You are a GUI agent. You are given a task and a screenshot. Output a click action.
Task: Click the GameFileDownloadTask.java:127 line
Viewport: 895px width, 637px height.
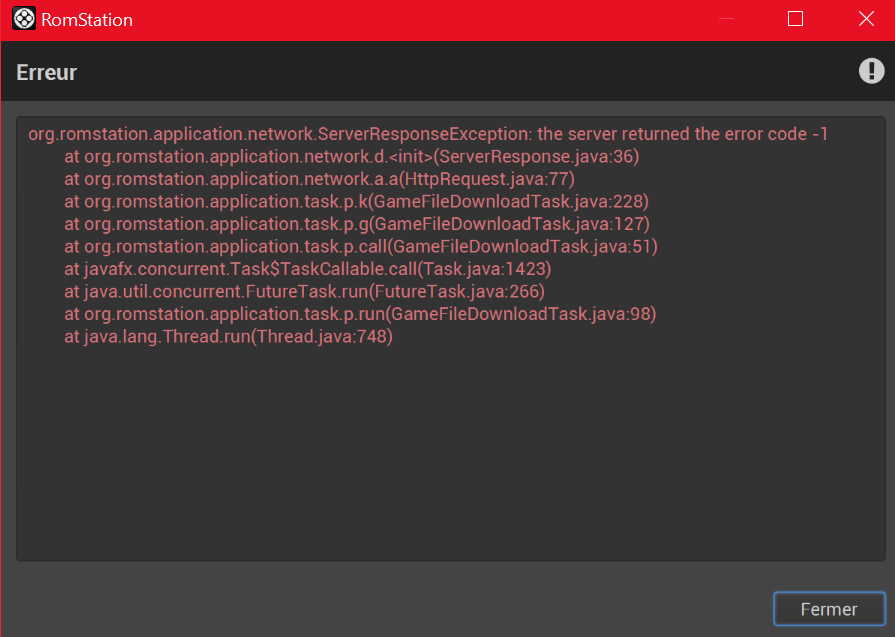(x=357, y=224)
